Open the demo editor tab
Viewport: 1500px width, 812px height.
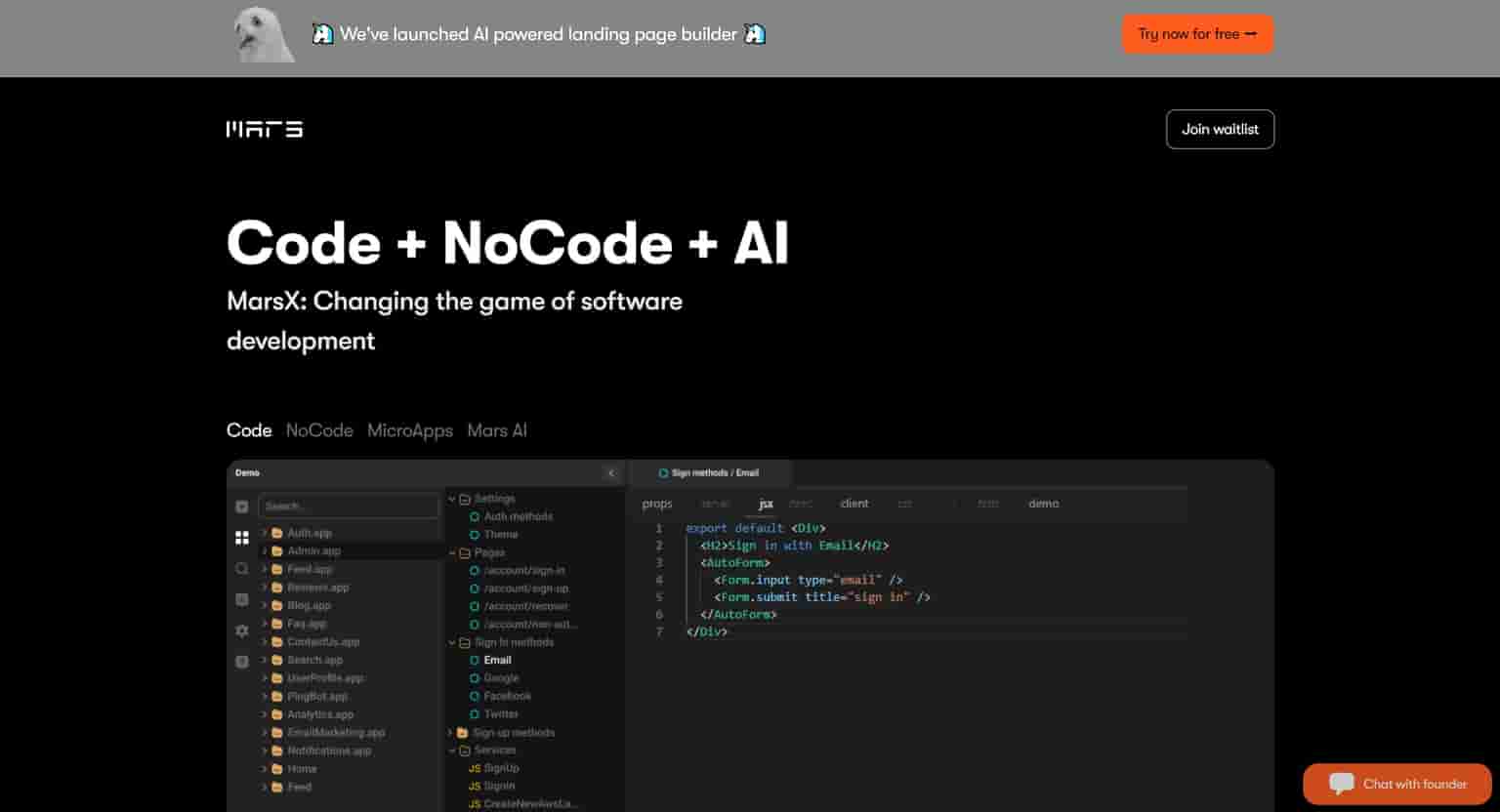click(x=1043, y=504)
